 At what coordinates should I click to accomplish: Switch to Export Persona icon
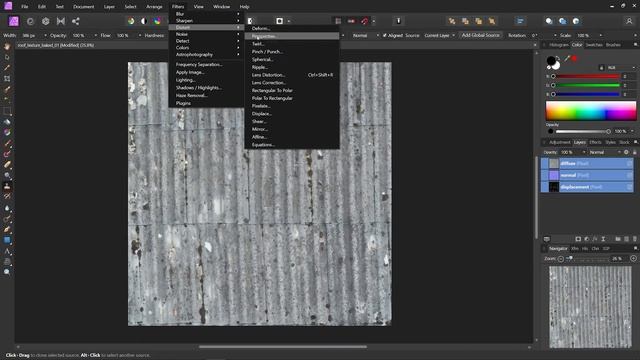[x=76, y=21]
